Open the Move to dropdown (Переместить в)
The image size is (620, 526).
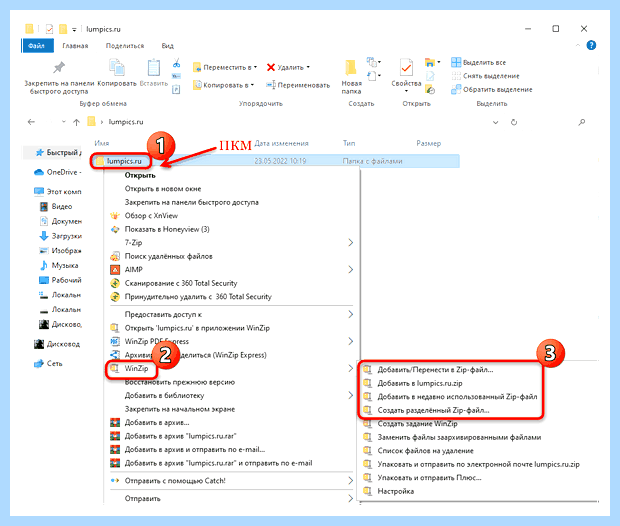(x=225, y=68)
